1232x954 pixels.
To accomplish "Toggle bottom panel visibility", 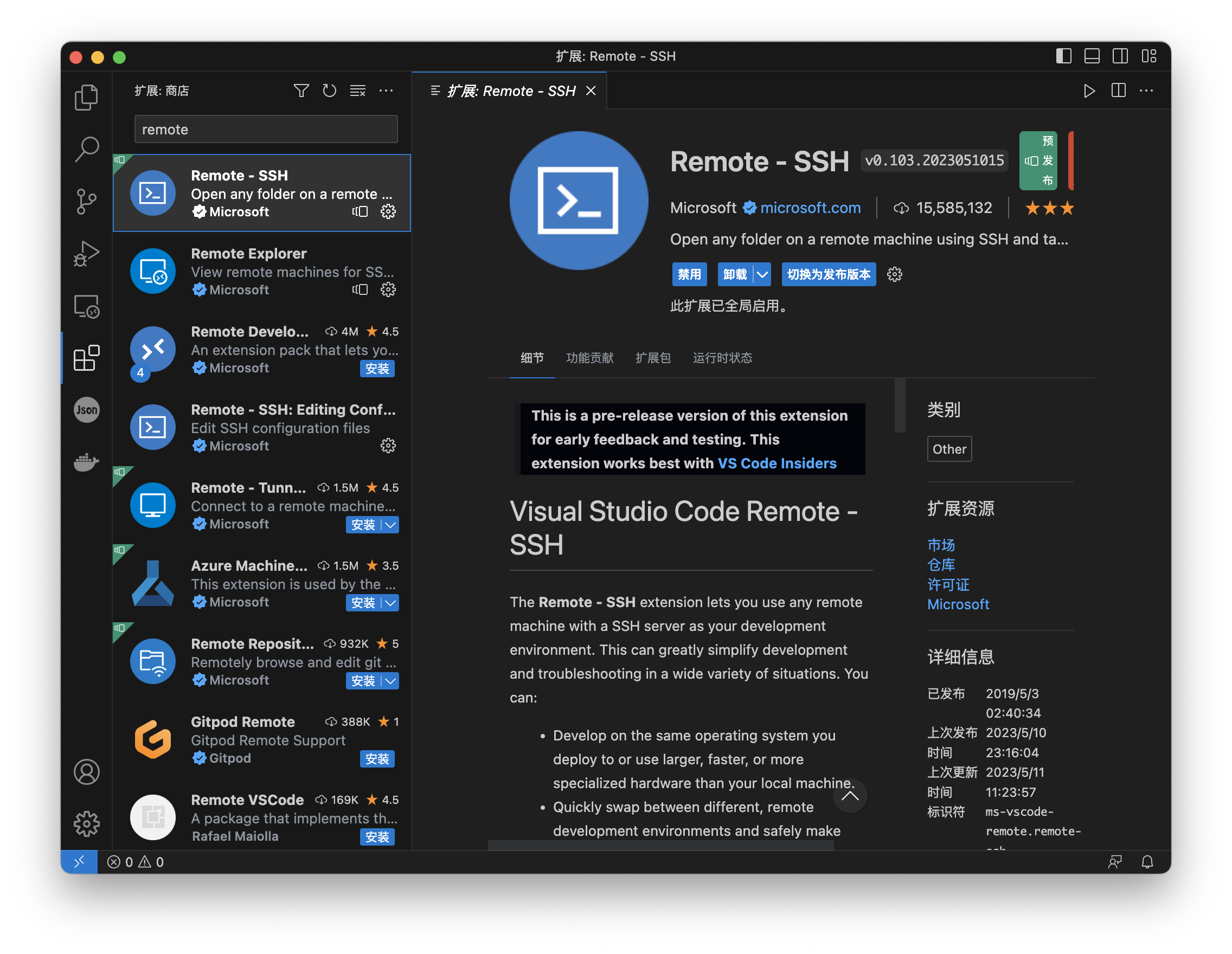I will tap(1092, 56).
